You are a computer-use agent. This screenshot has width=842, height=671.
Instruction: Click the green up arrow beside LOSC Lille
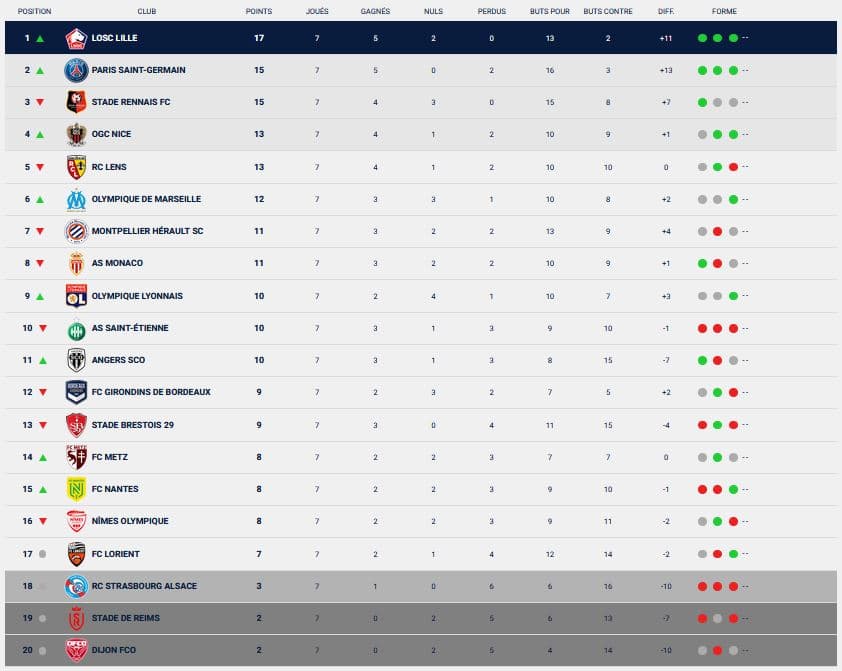(x=40, y=39)
